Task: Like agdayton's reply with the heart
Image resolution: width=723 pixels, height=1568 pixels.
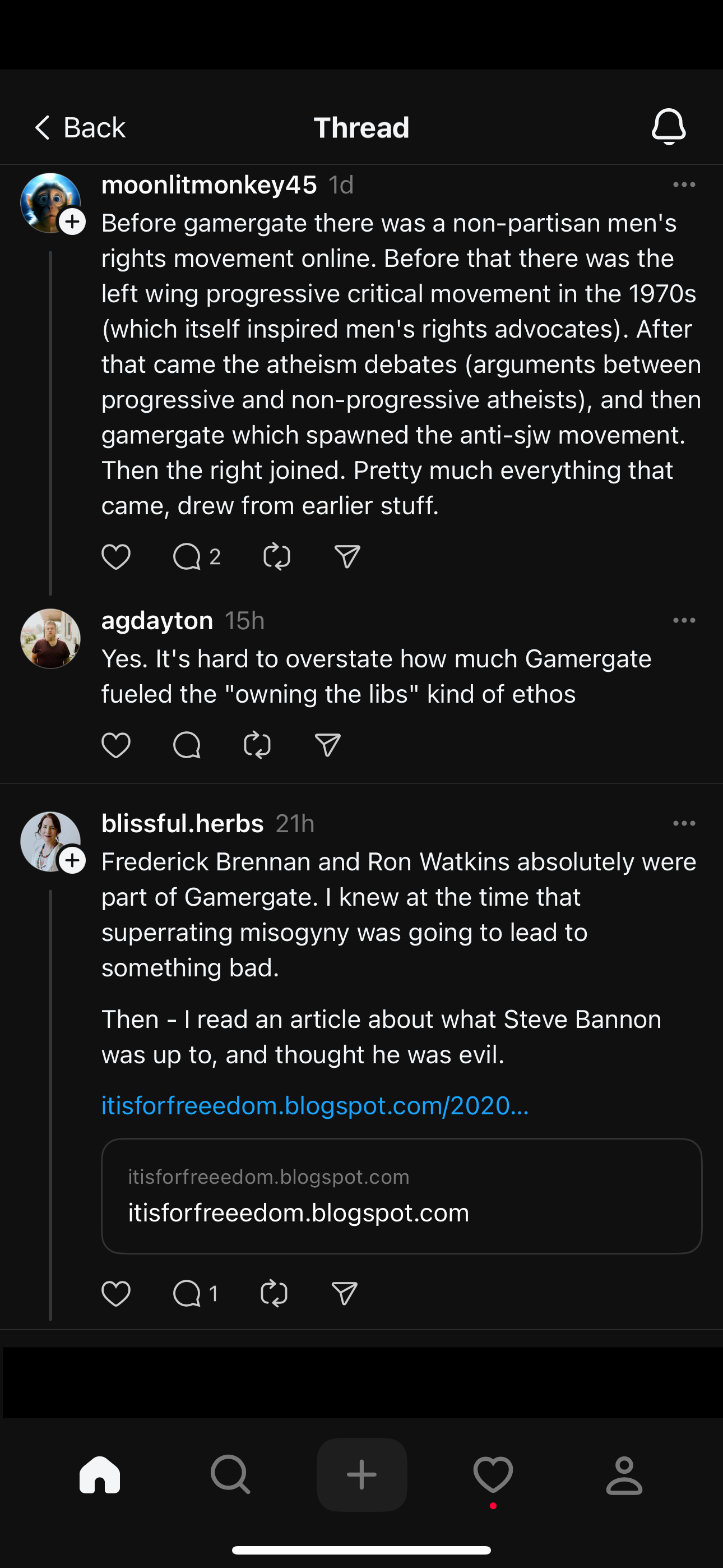Action: point(115,745)
